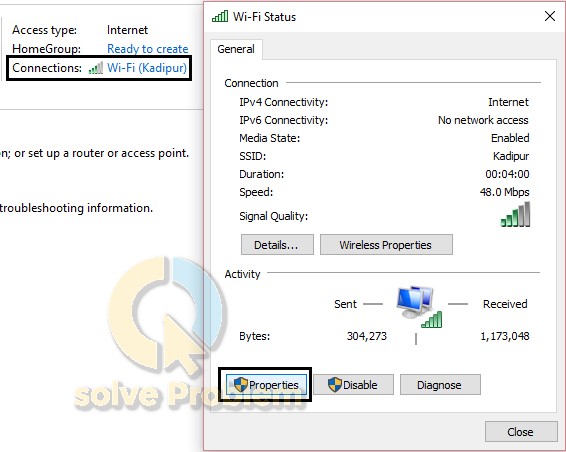Click the Wi-Fi Status title bar signal icon

[220, 16]
